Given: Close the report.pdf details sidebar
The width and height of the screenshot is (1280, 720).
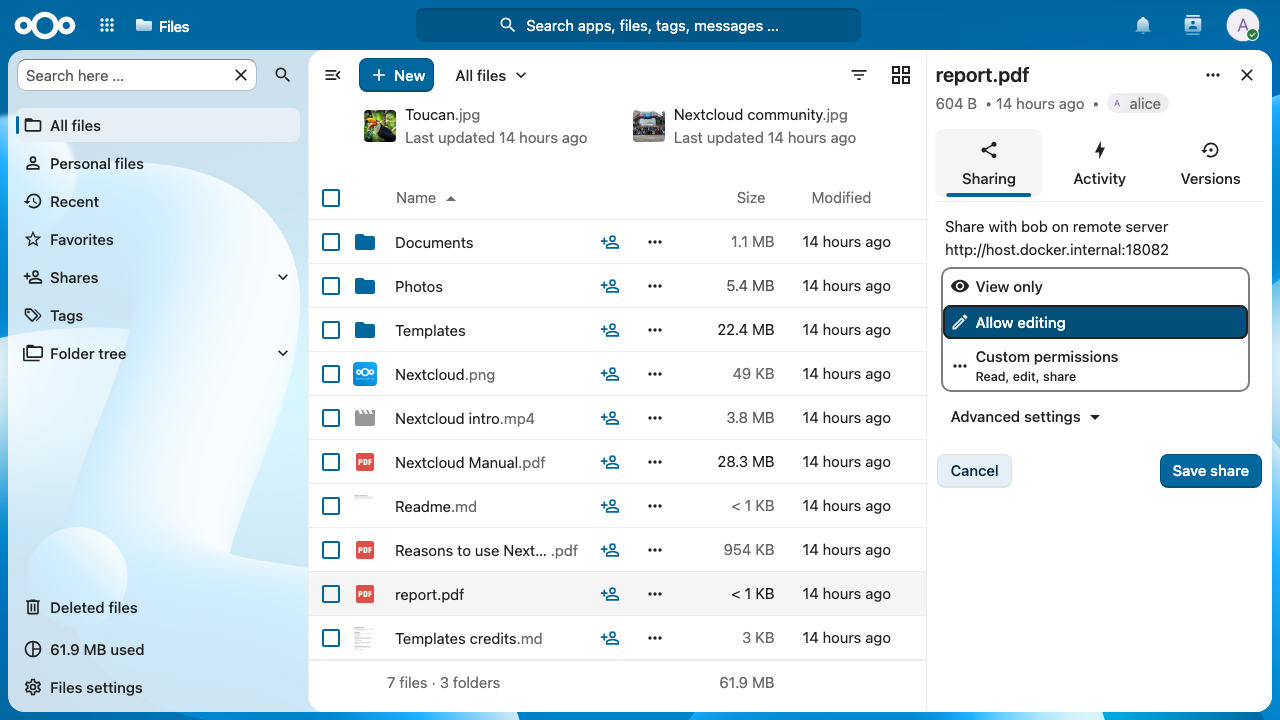Looking at the screenshot, I should coord(1247,75).
